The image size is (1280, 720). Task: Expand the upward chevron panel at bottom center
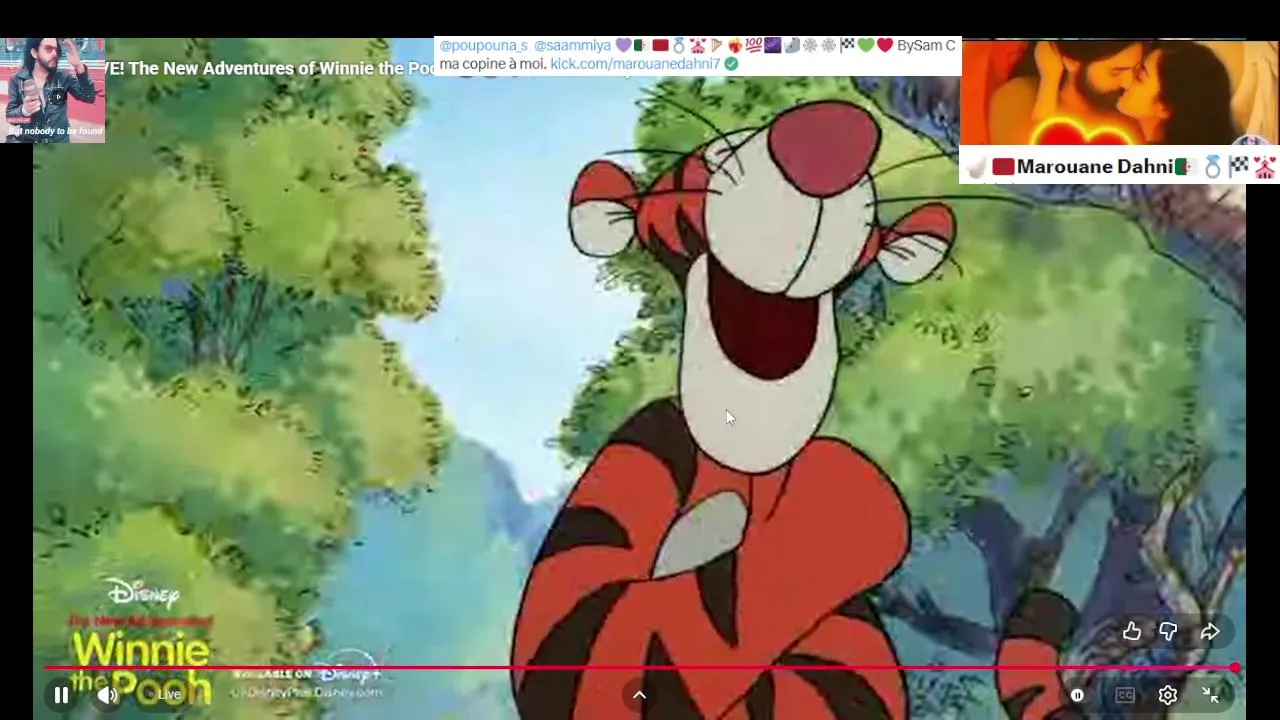click(639, 695)
